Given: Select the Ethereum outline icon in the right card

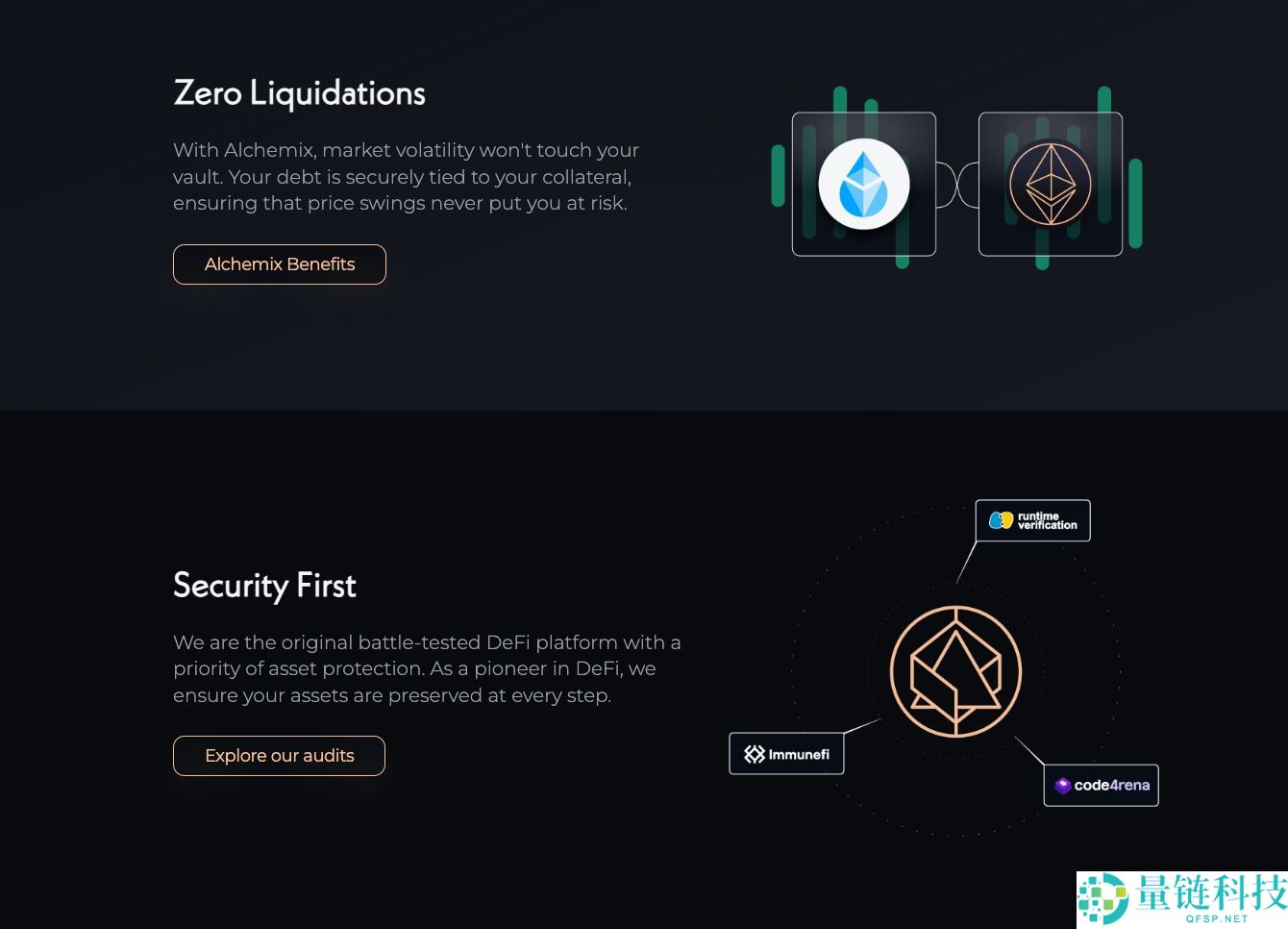Looking at the screenshot, I should [x=1051, y=184].
